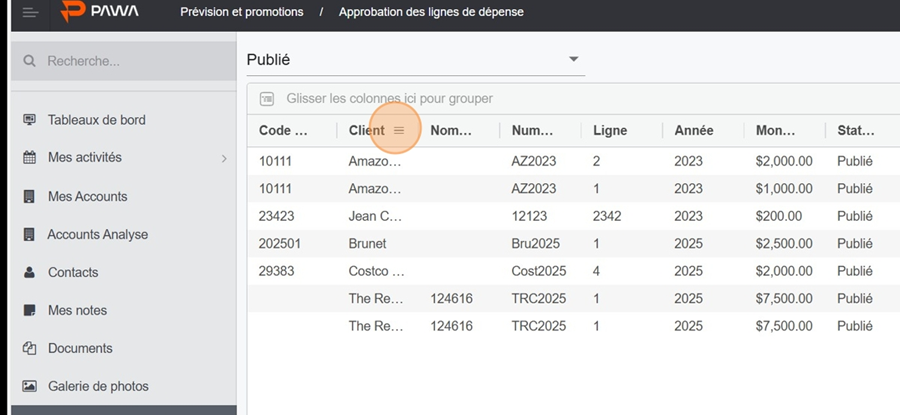Expand Mes activités submenu chevron
Image resolution: width=900 pixels, height=415 pixels.
click(x=224, y=158)
